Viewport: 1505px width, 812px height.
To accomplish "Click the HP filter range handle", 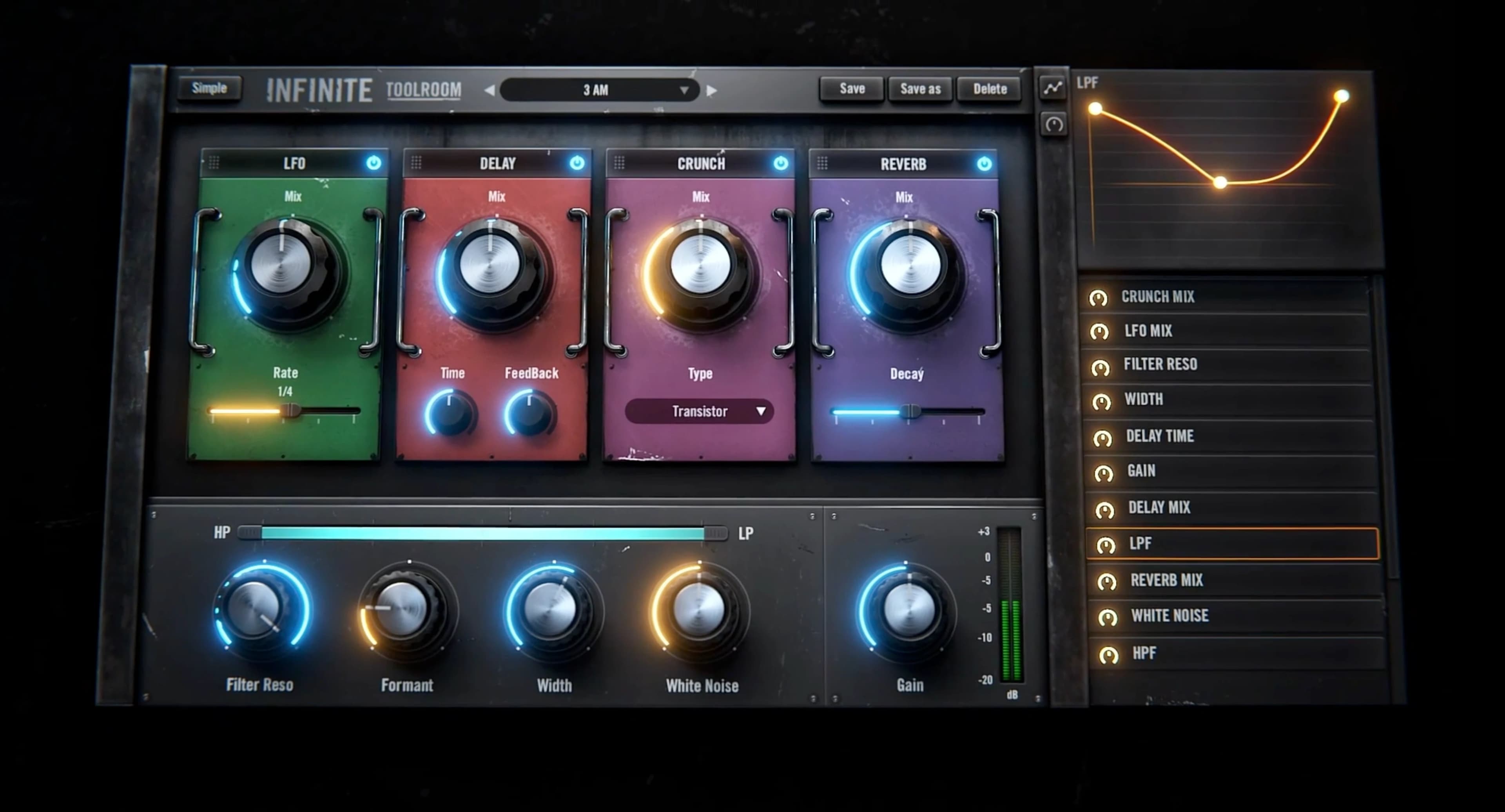I will (250, 532).
